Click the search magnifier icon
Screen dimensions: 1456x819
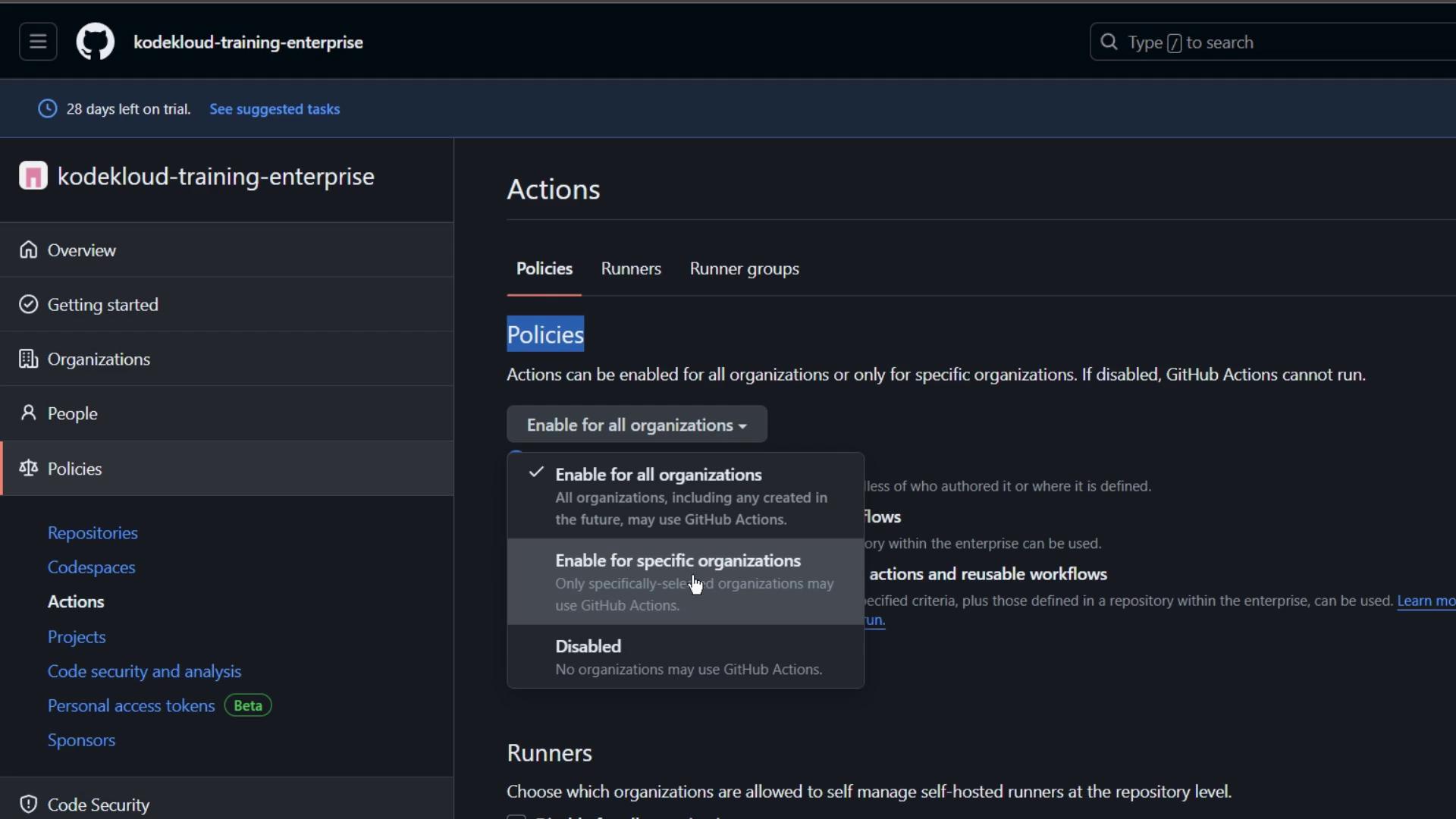tap(1109, 42)
